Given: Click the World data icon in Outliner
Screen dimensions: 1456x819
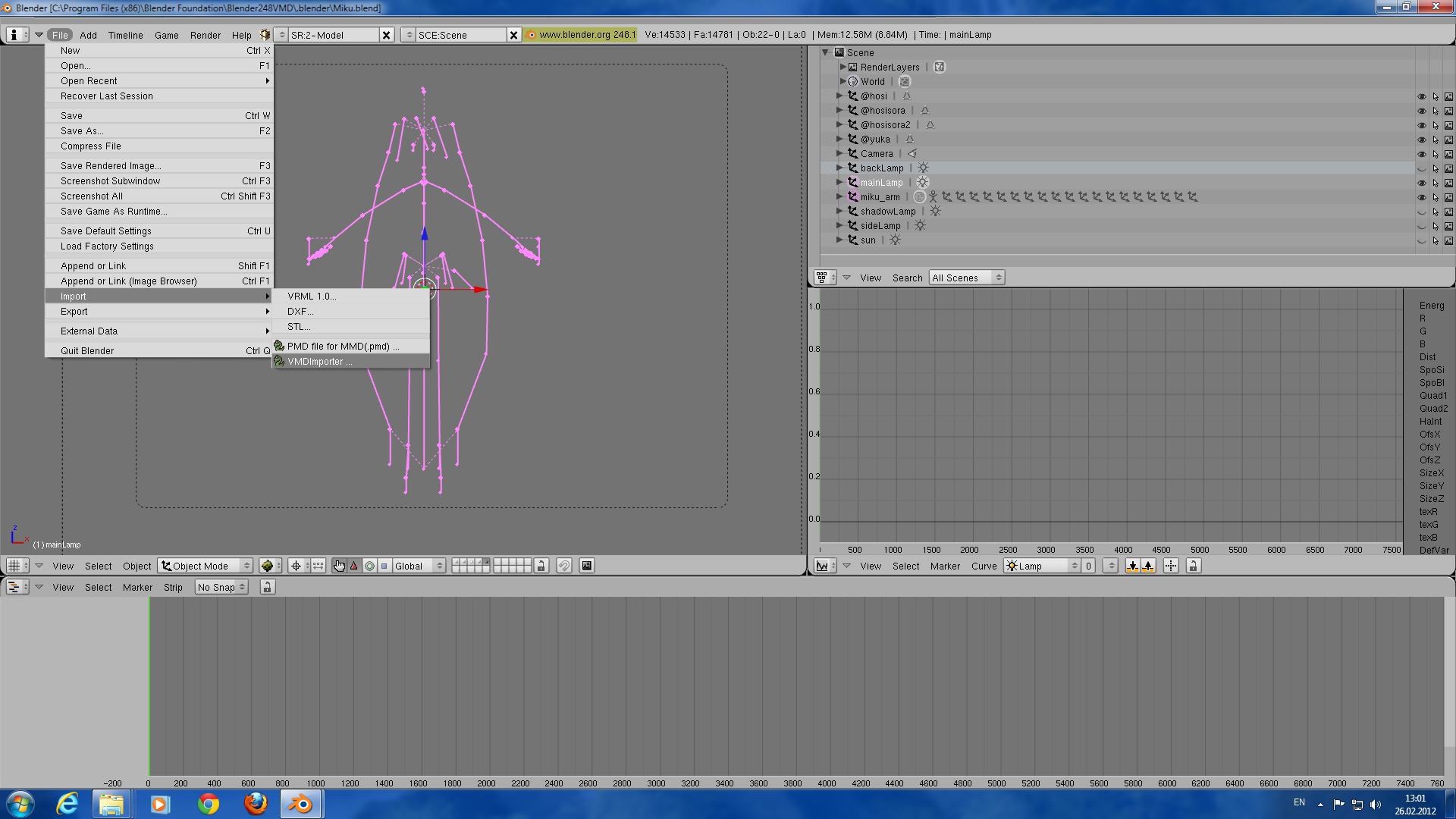Looking at the screenshot, I should point(905,82).
